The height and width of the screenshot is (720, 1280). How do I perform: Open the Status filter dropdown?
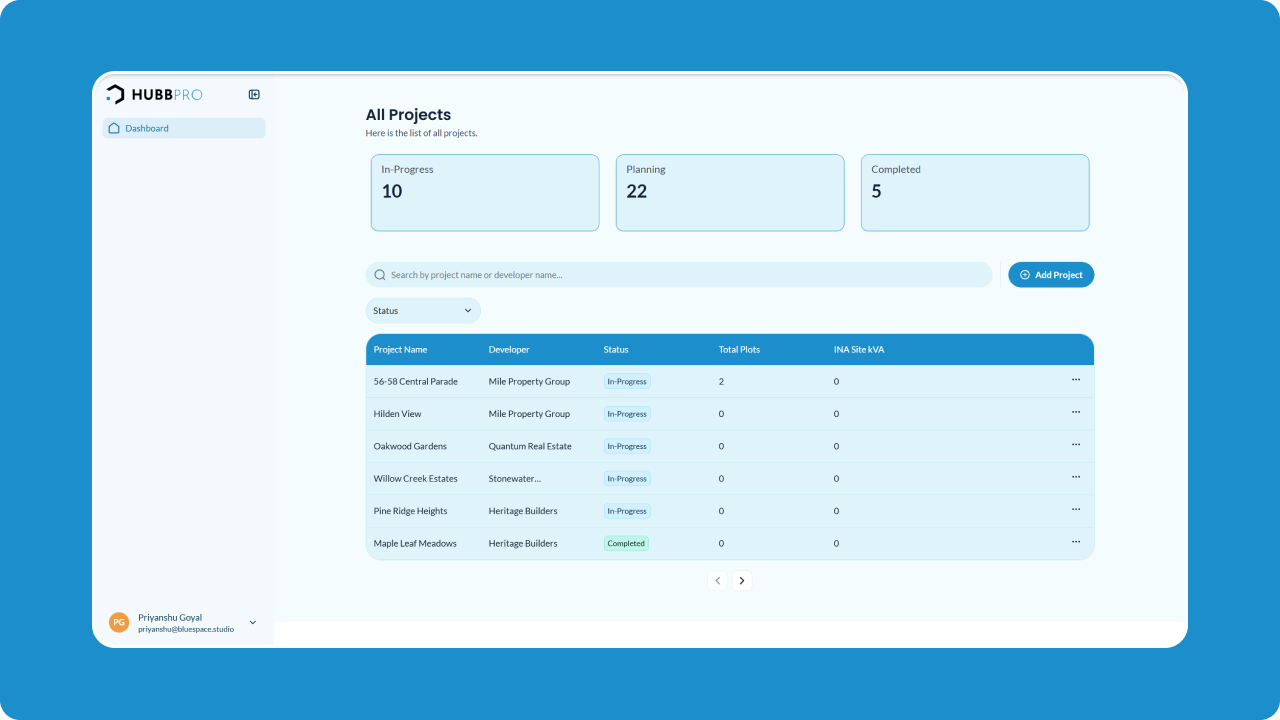[x=422, y=310]
